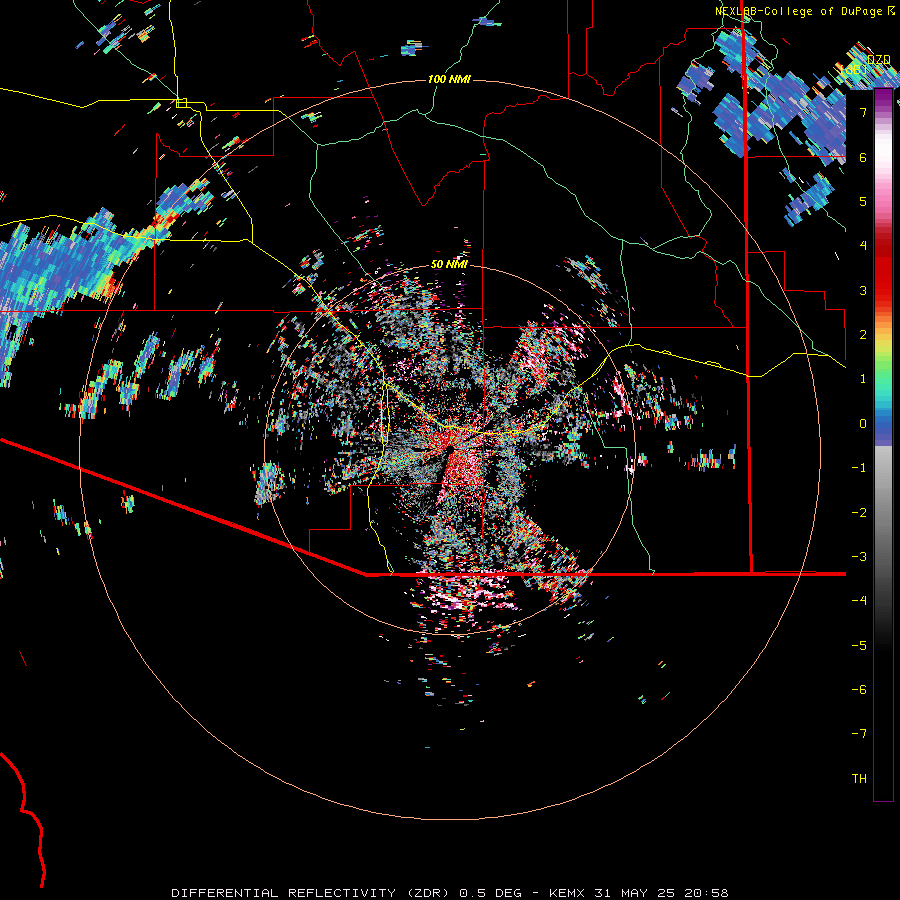Click the 50 NMI range ring label
Screen dimensions: 900x900
click(449, 264)
